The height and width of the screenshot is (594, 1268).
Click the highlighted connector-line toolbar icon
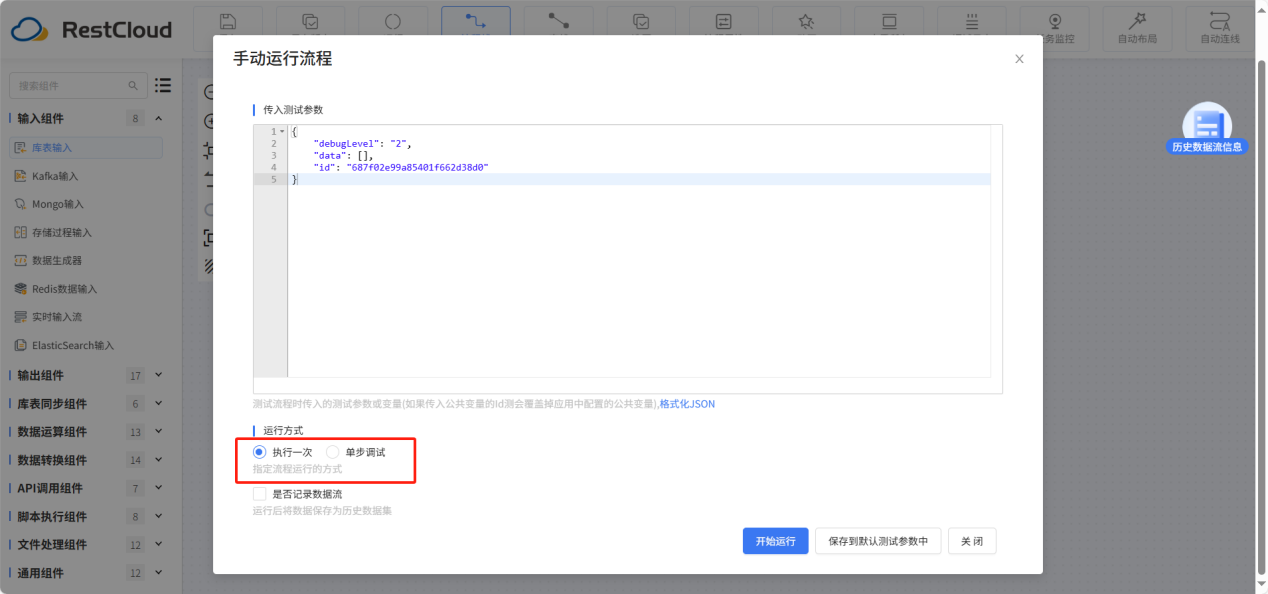[x=475, y=22]
